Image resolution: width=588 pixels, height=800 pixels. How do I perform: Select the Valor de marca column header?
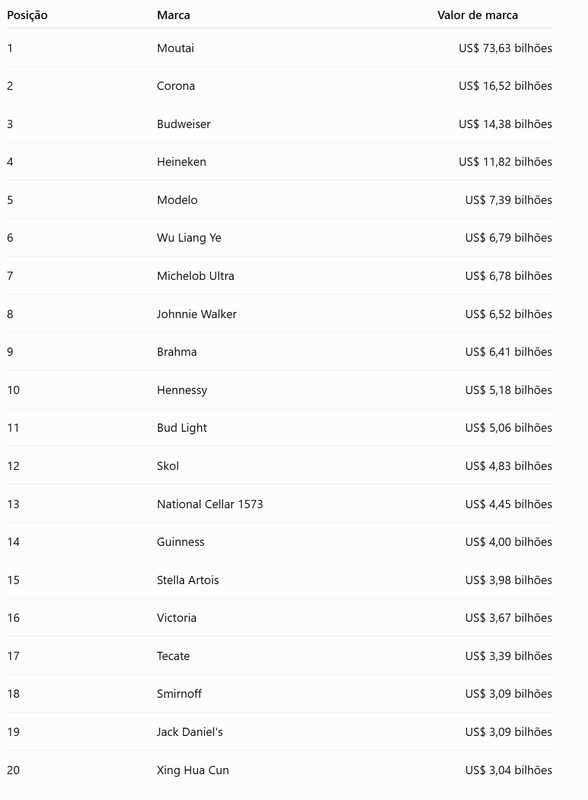pyautogui.click(x=477, y=15)
